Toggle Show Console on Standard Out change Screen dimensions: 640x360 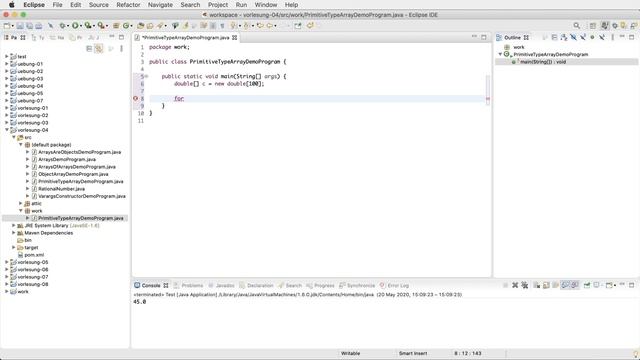point(565,285)
